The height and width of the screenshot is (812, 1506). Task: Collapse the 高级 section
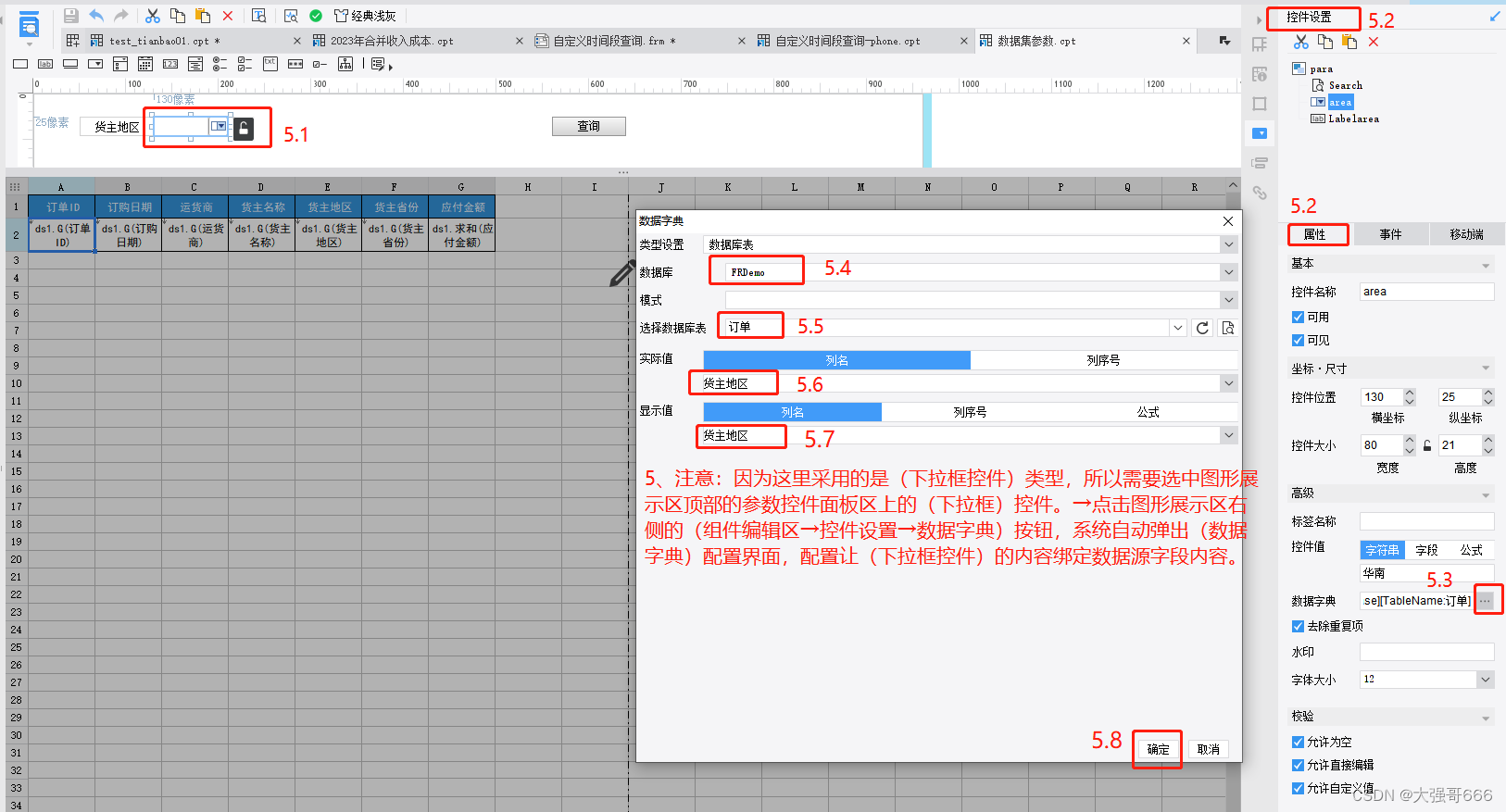coord(1486,494)
